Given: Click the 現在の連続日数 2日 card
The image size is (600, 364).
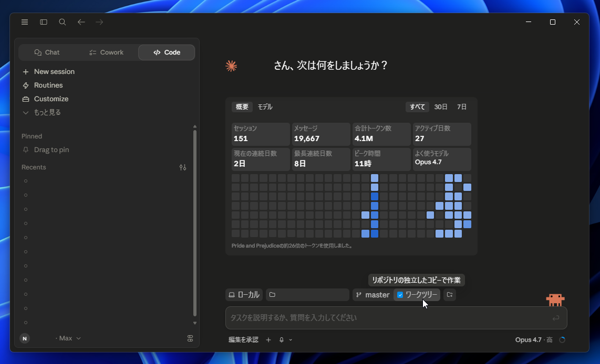Looking at the screenshot, I should [261, 159].
